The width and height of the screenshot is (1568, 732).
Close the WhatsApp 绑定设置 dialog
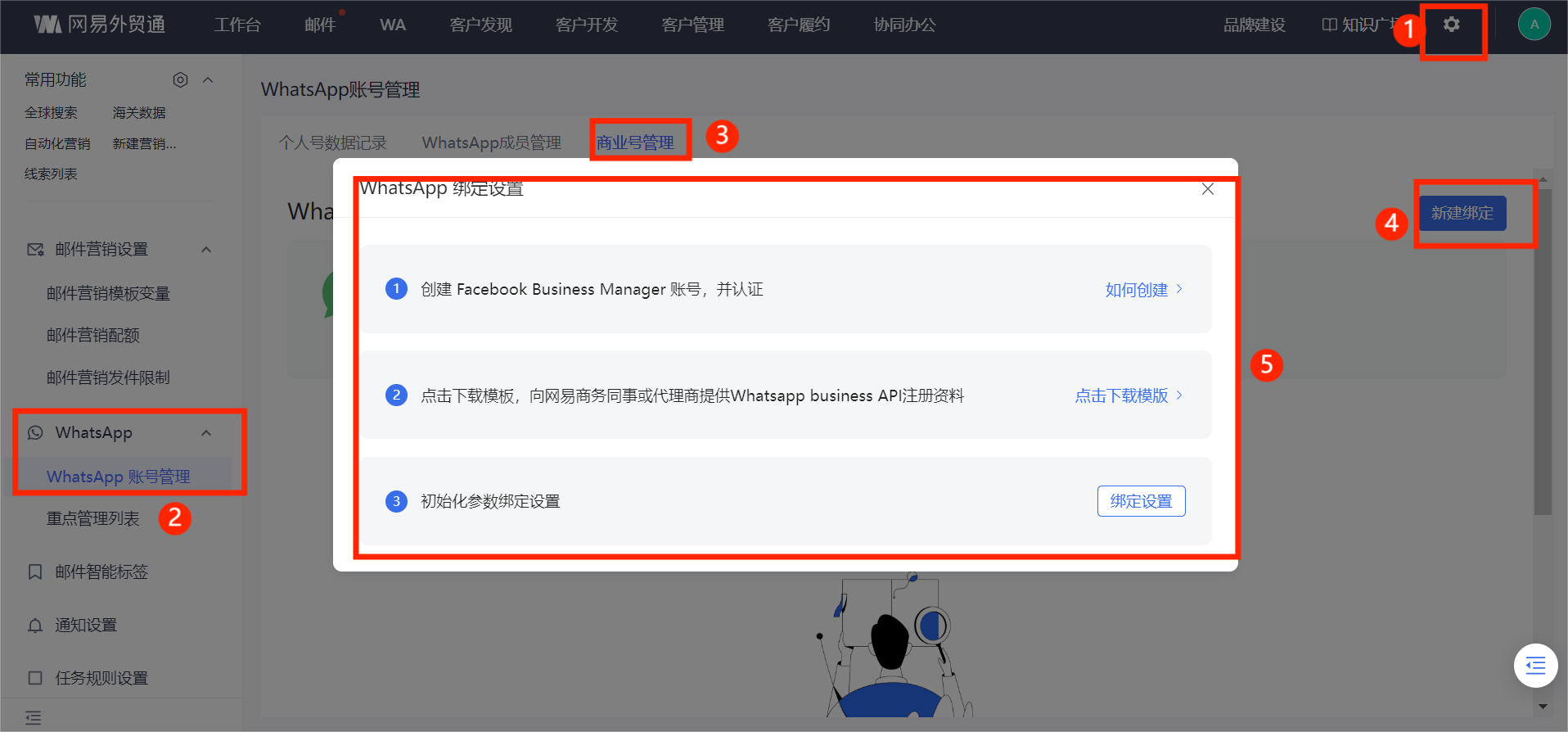point(1207,189)
